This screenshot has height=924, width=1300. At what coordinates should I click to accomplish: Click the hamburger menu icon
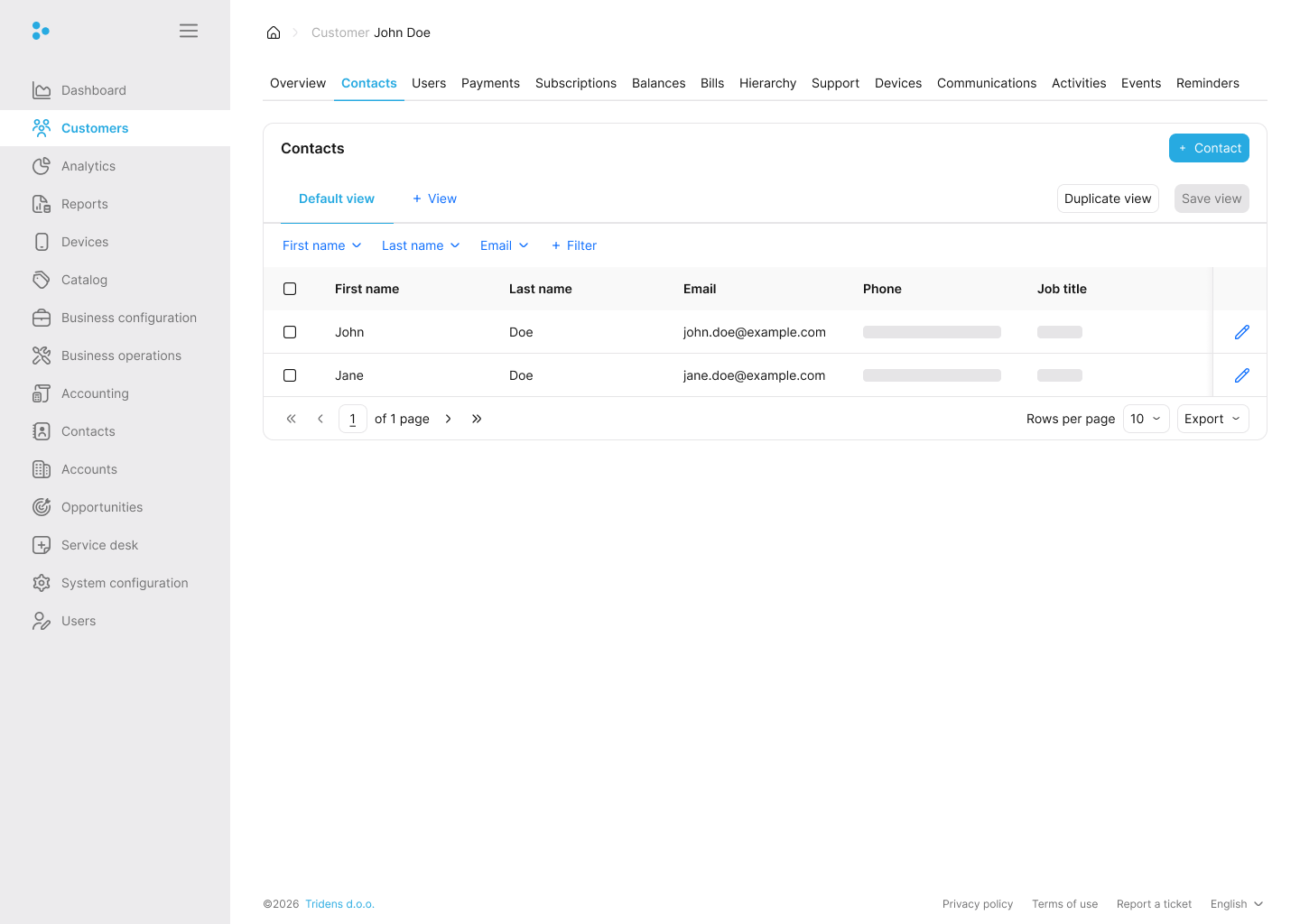pos(189,30)
